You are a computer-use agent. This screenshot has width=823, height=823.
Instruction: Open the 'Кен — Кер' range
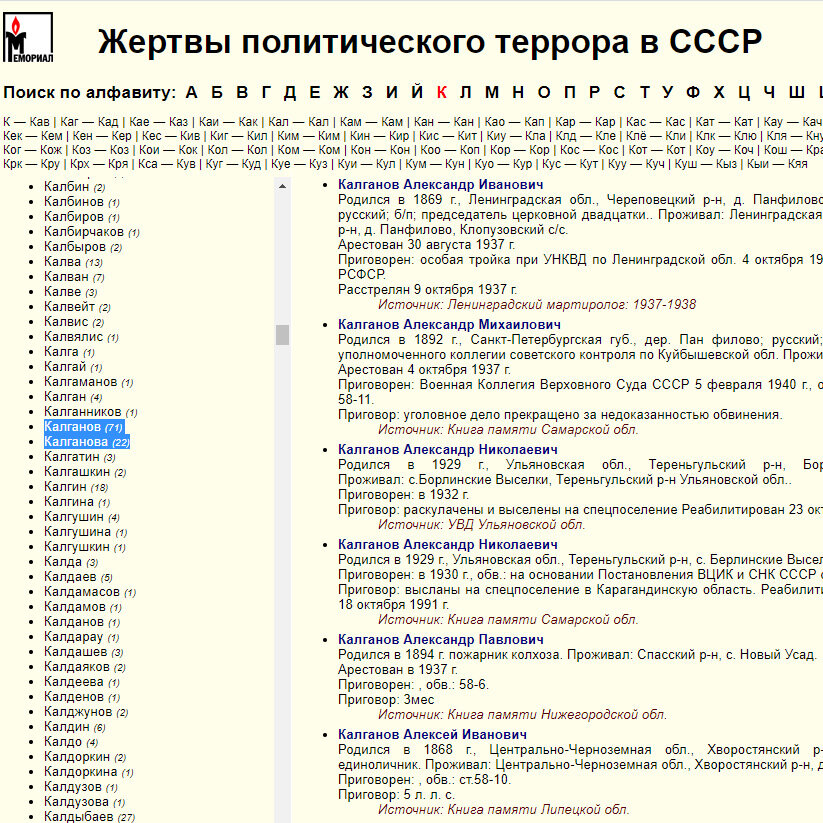[x=102, y=136]
